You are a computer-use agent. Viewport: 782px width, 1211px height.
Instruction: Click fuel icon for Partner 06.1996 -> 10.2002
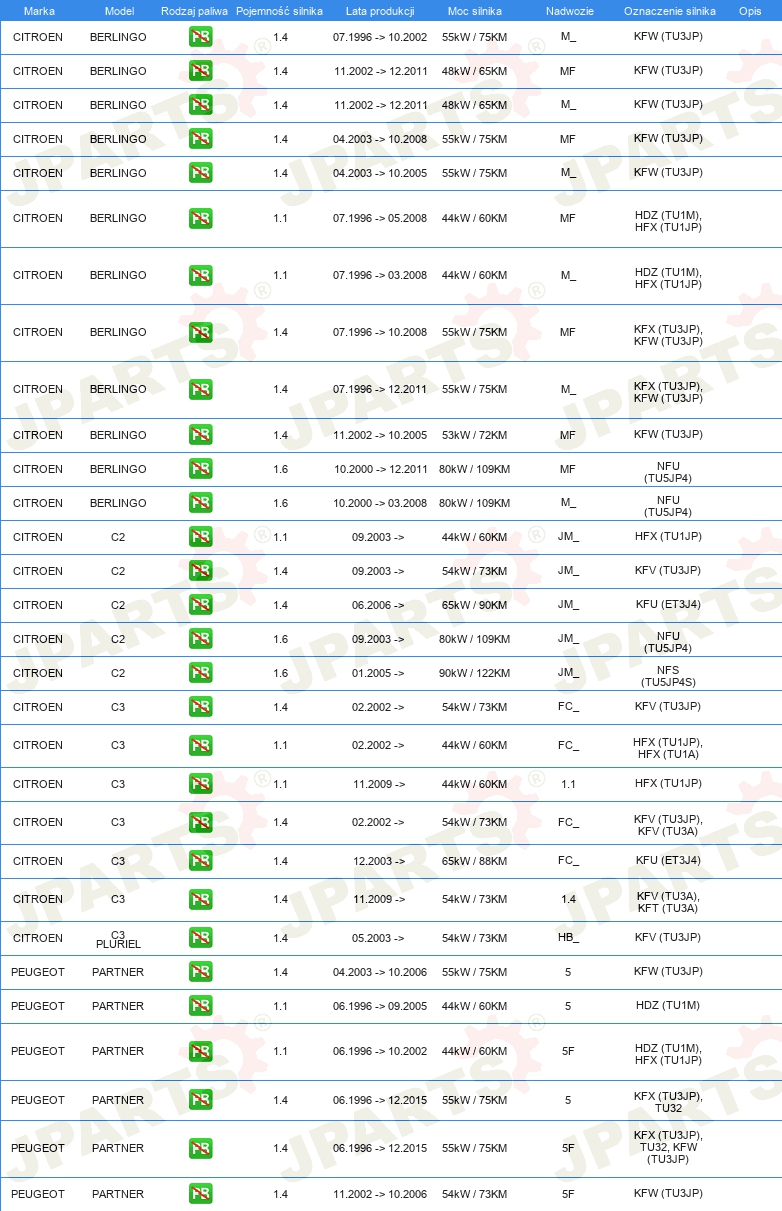[x=200, y=1051]
